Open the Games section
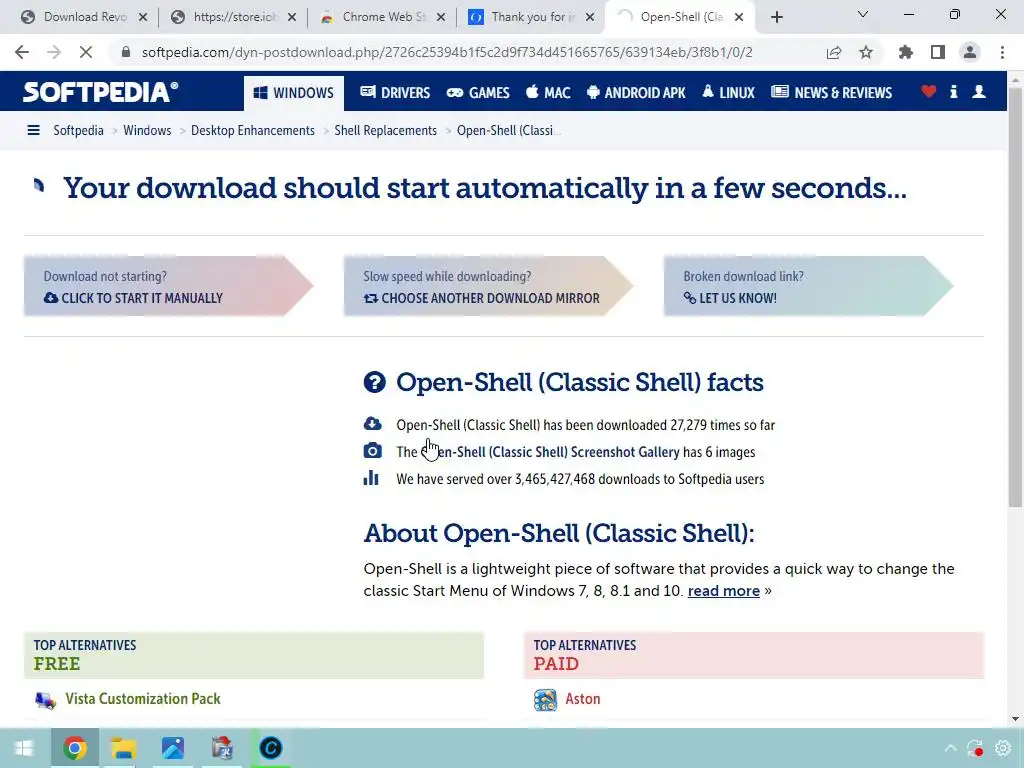Viewport: 1024px width, 768px height. (478, 93)
